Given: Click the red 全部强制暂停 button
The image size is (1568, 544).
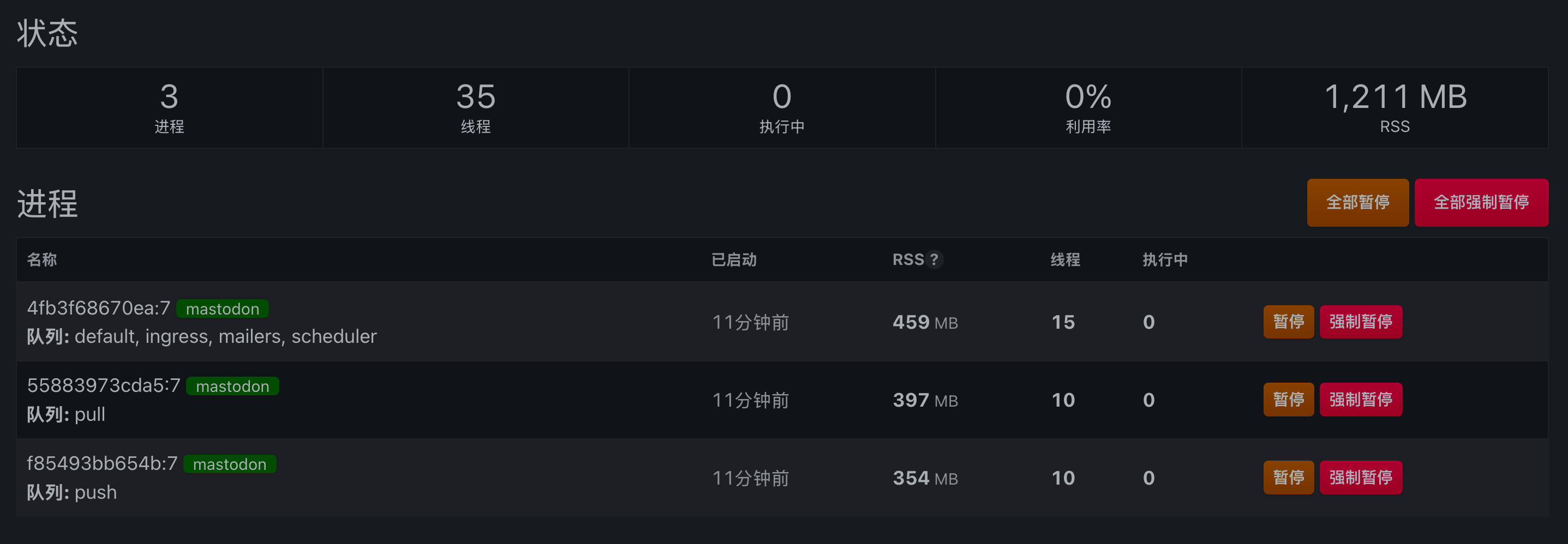Looking at the screenshot, I should pos(1480,202).
